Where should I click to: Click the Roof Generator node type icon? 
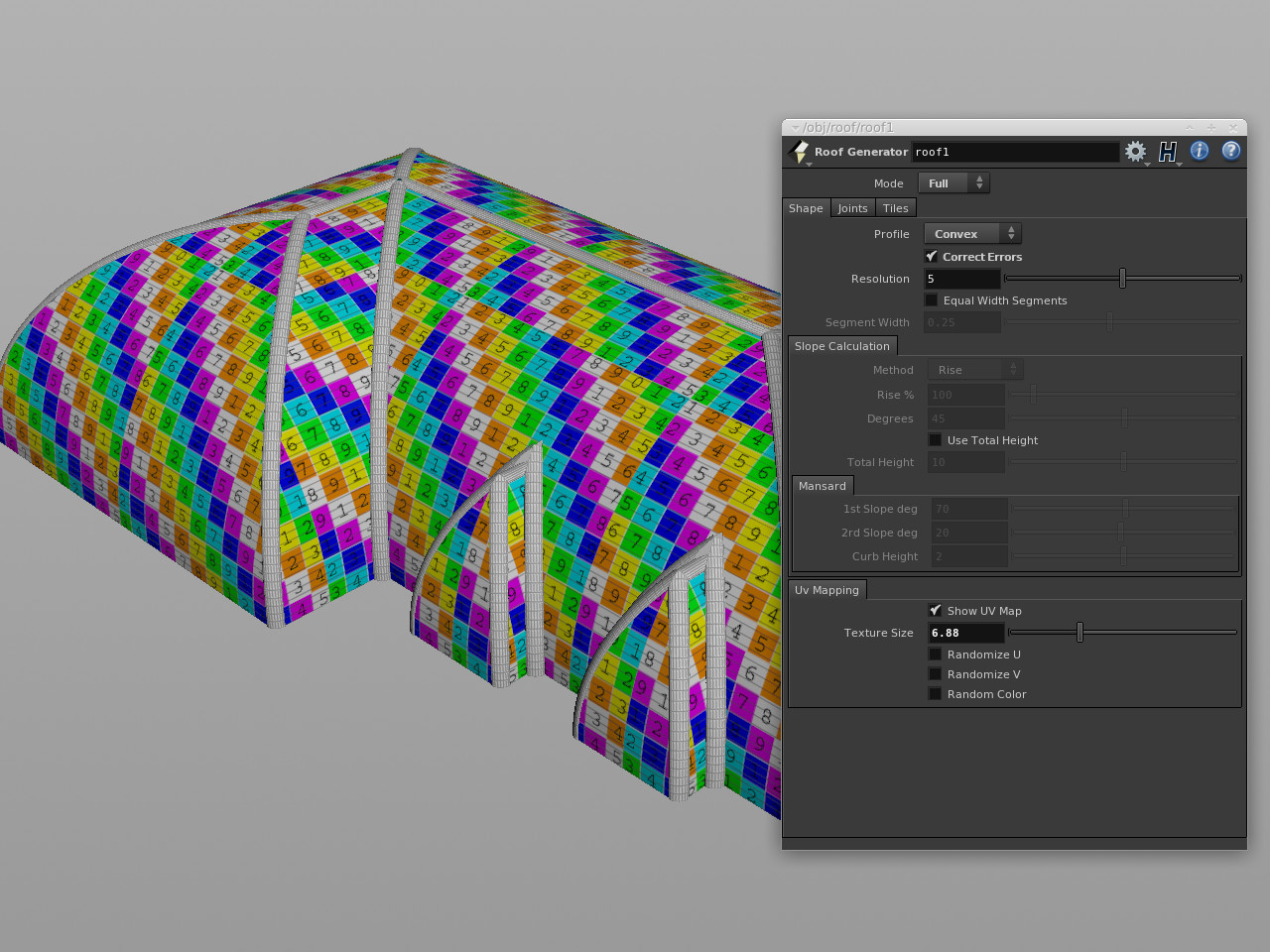799,151
